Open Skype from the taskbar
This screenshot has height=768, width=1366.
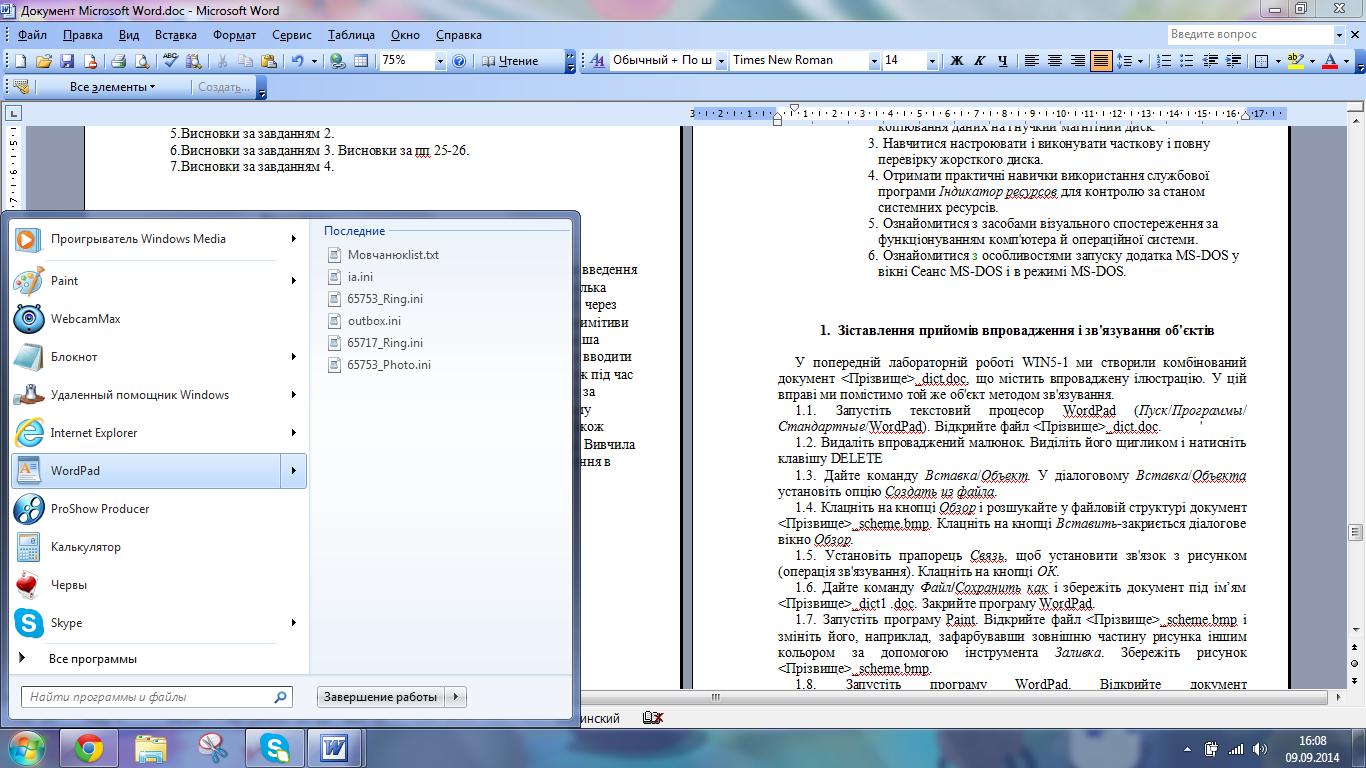pos(274,747)
